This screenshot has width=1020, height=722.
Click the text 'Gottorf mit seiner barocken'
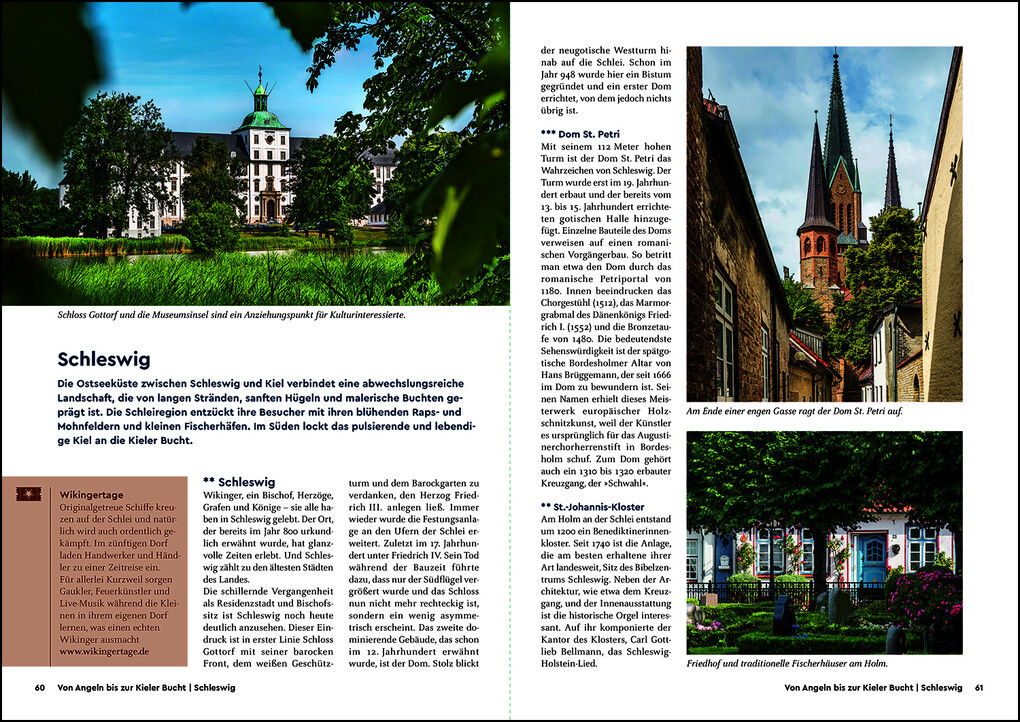tap(268, 652)
